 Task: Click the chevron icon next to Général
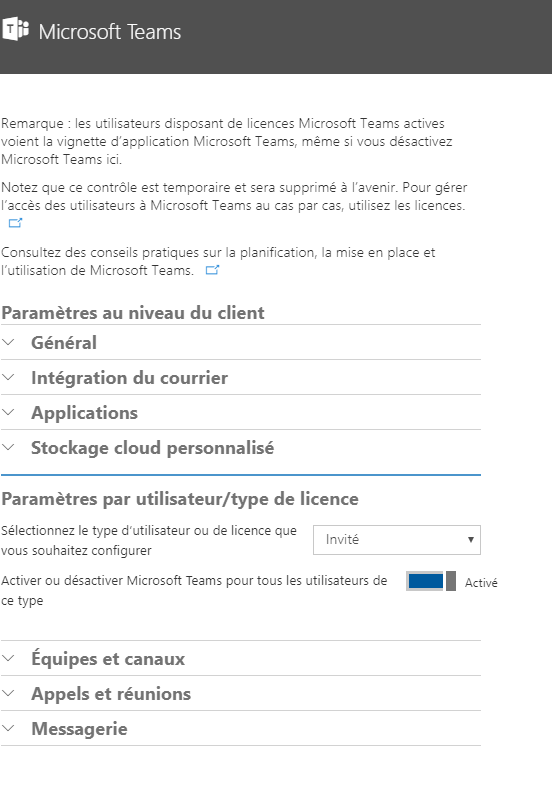click(8, 342)
